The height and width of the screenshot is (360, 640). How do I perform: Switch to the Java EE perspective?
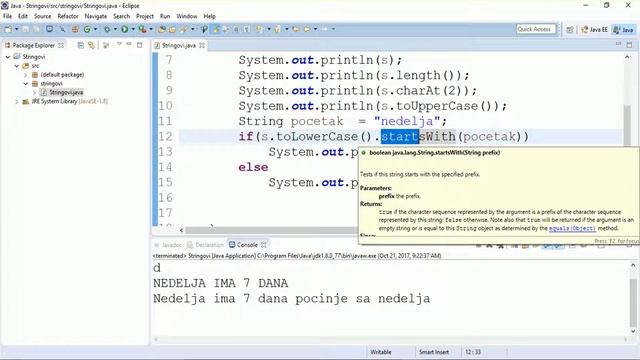click(594, 29)
